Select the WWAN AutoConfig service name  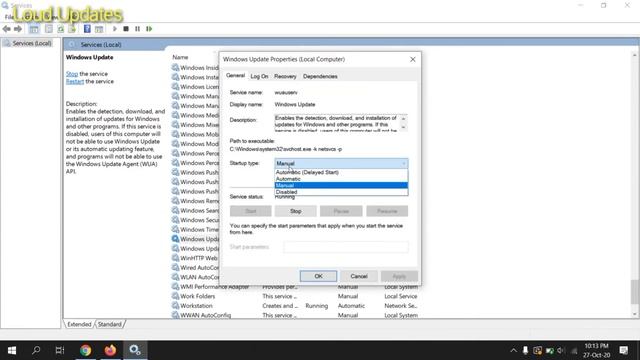tap(206, 315)
